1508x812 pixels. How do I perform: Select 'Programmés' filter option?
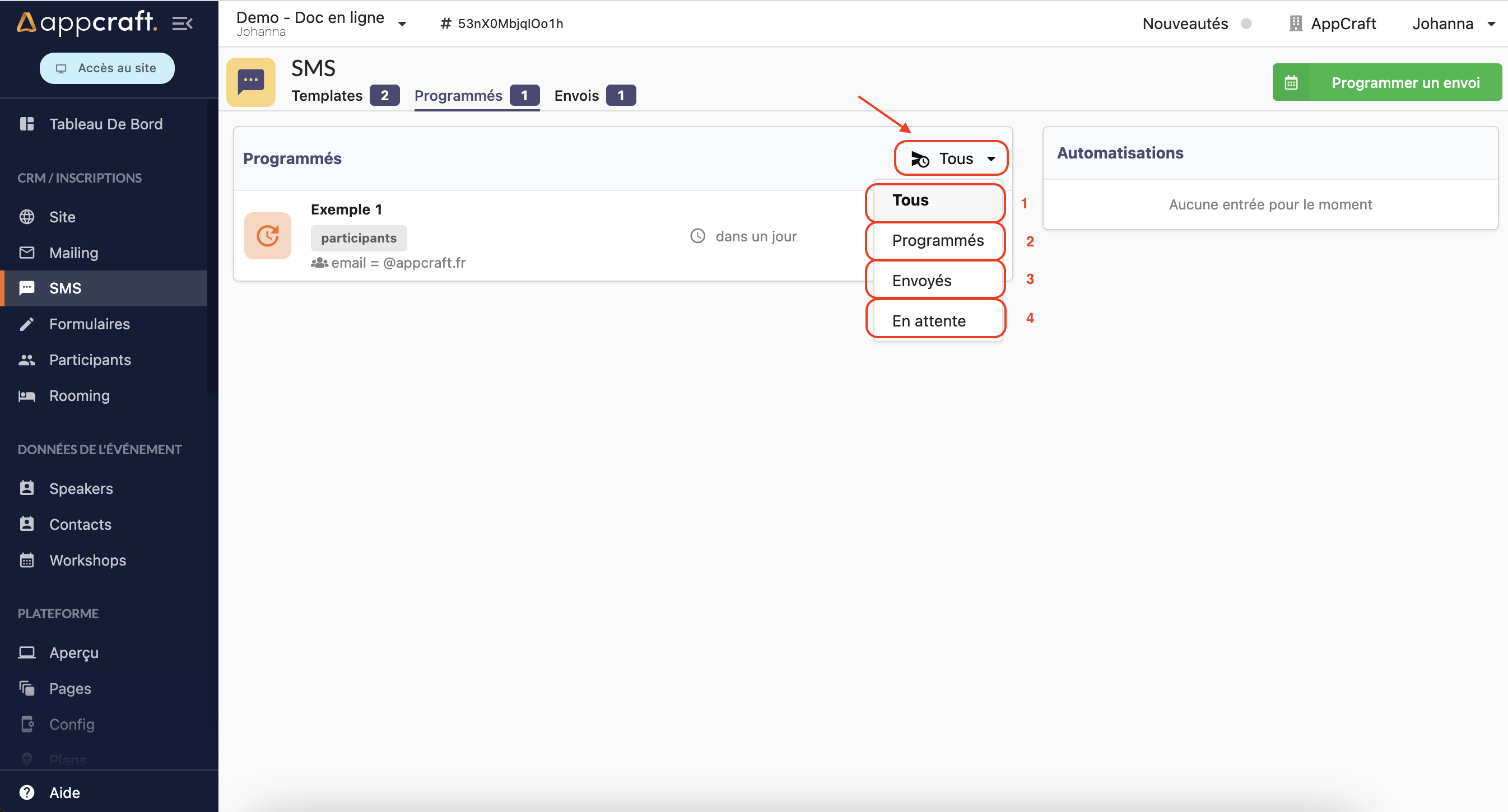(936, 240)
